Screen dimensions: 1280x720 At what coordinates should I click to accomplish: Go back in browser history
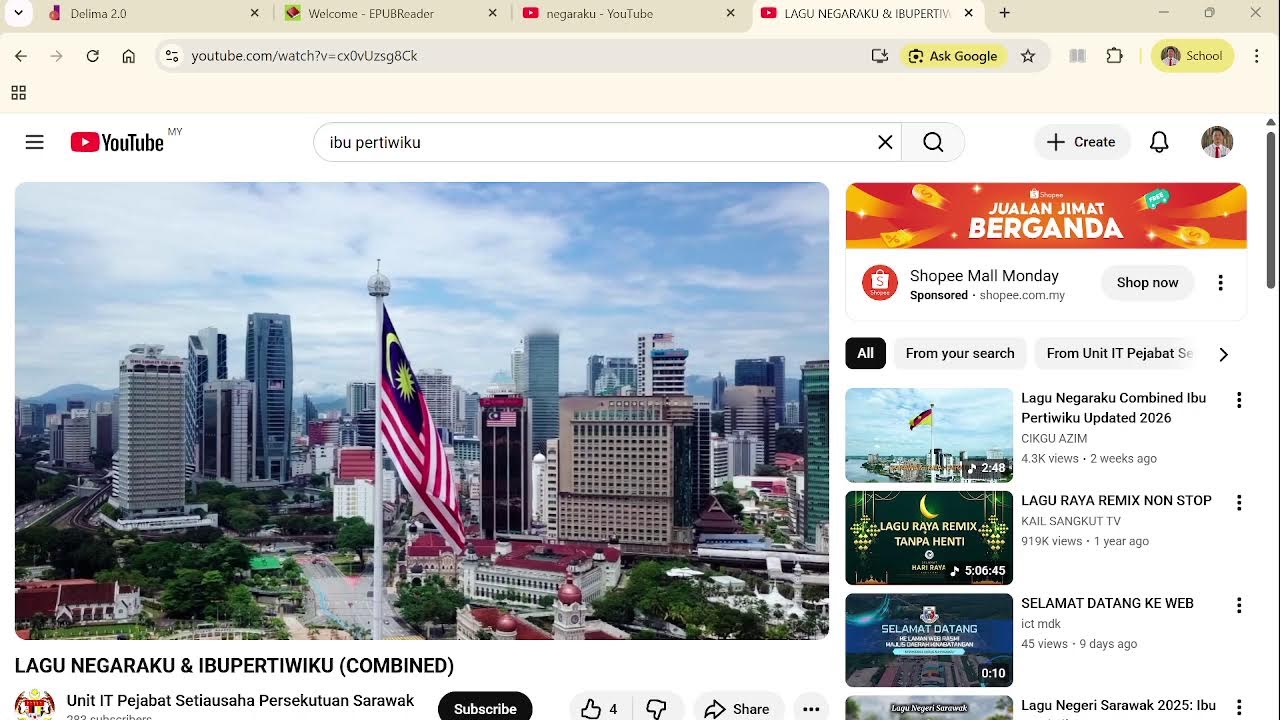20,56
